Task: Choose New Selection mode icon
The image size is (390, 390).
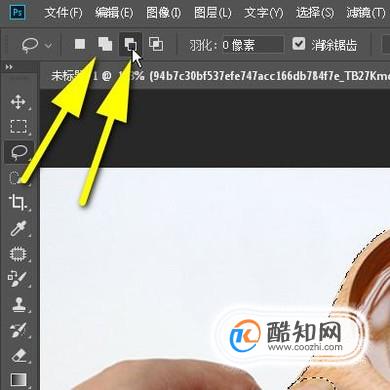Action: click(80, 44)
